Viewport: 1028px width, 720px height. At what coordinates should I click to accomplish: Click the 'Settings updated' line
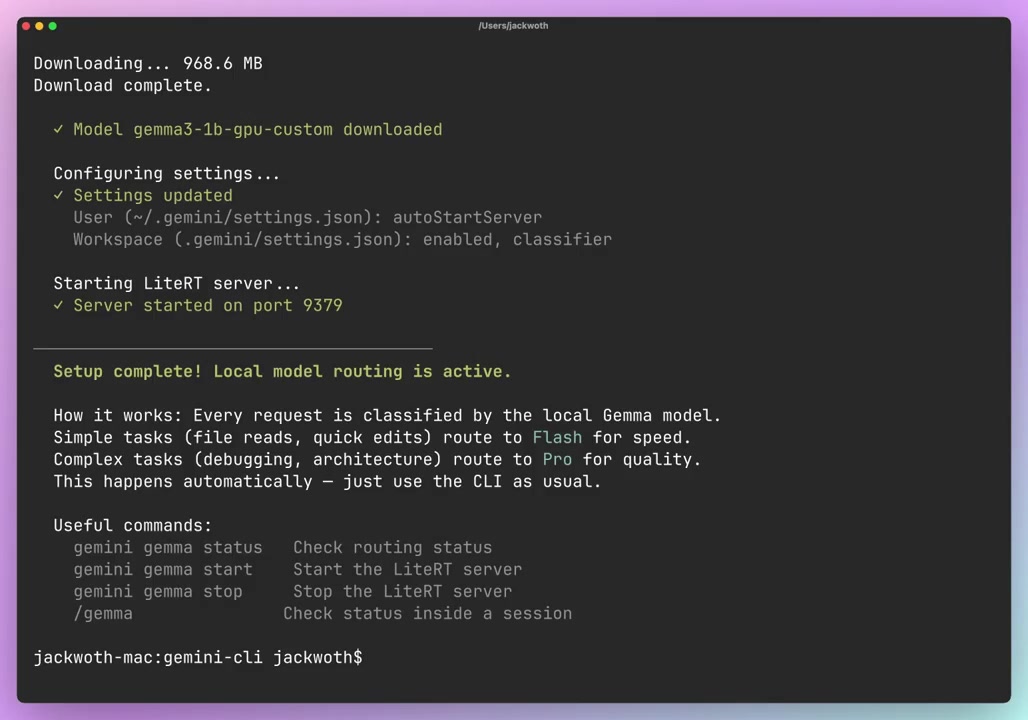pos(153,195)
